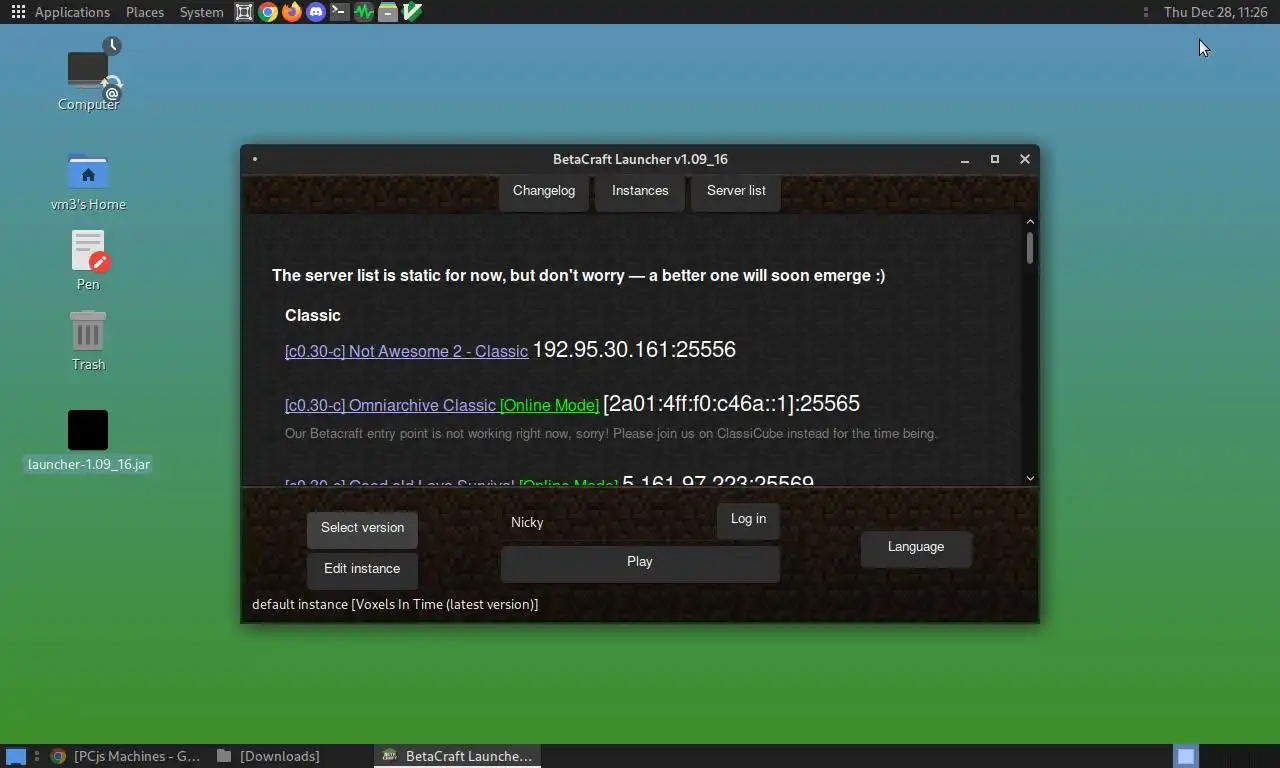Screen dimensions: 1280x768
Task: Open Omniarchive Classic server link
Action: (x=390, y=405)
